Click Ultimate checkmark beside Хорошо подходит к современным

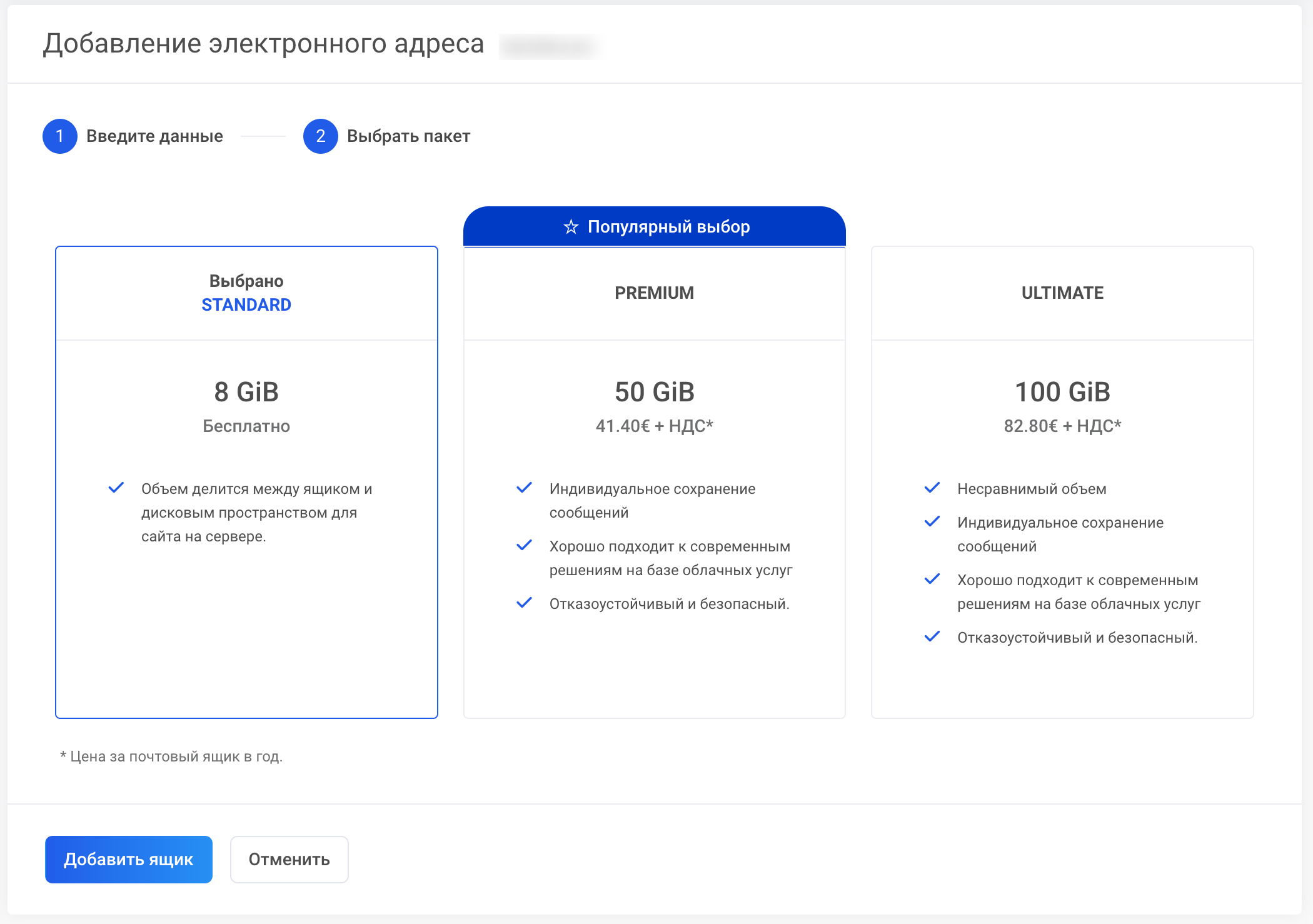[932, 579]
